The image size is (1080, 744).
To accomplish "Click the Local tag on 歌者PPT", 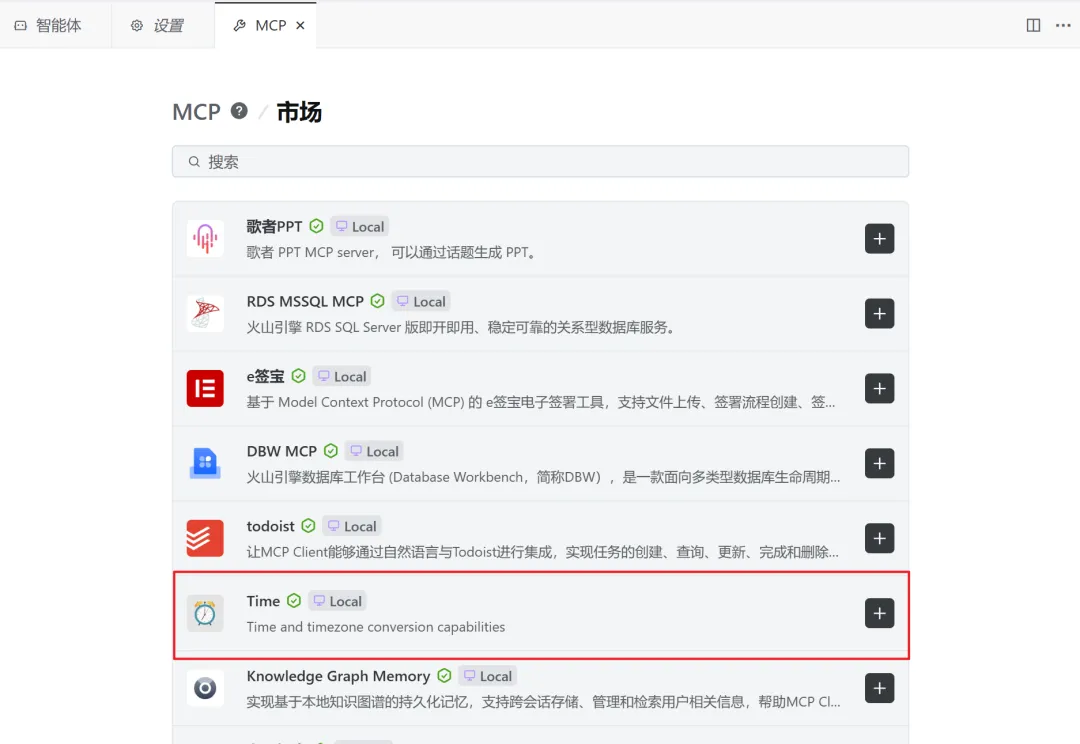I will point(360,227).
